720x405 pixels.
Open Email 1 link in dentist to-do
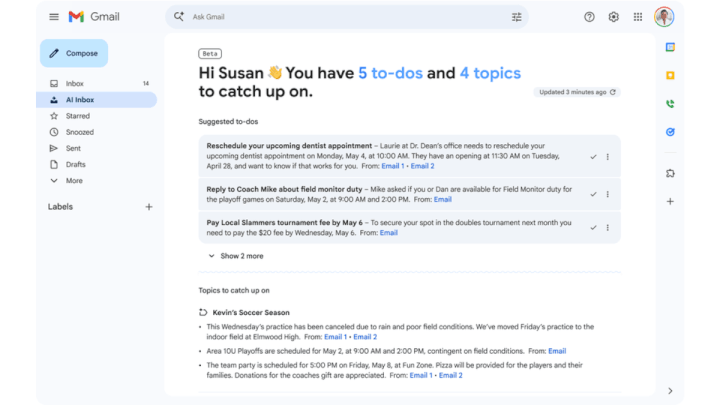point(393,166)
